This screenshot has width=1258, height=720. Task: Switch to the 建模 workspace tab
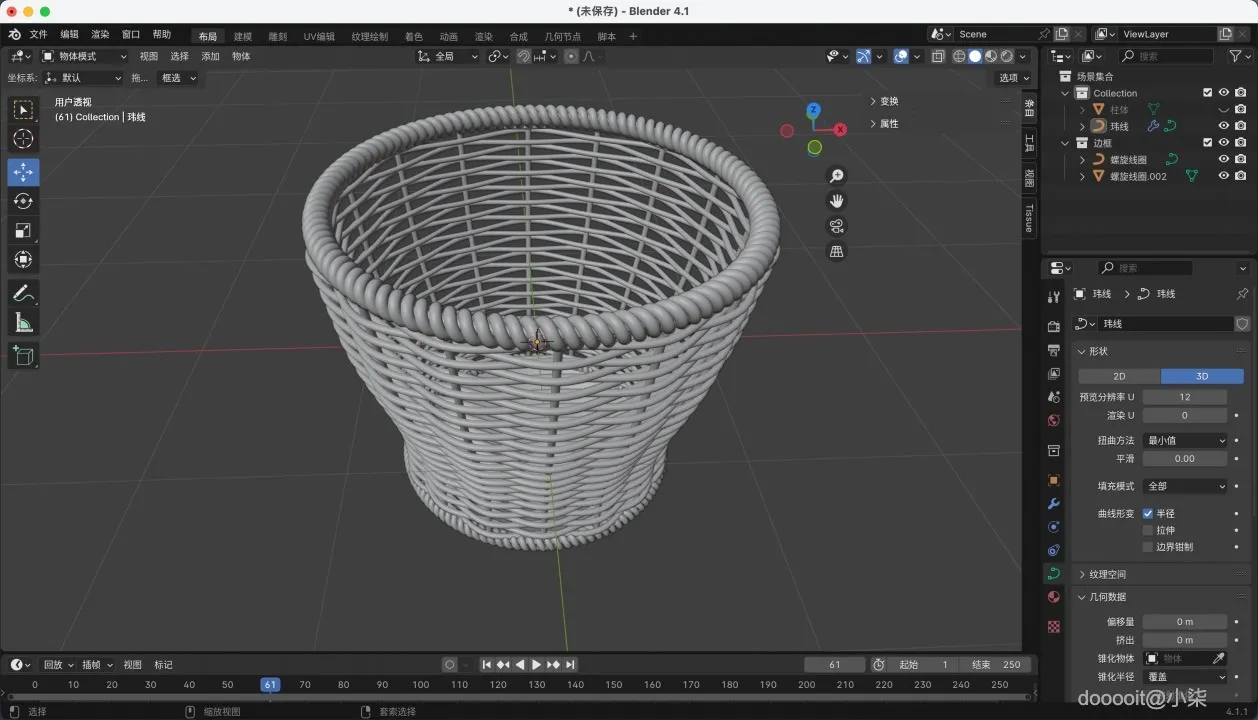pos(243,37)
